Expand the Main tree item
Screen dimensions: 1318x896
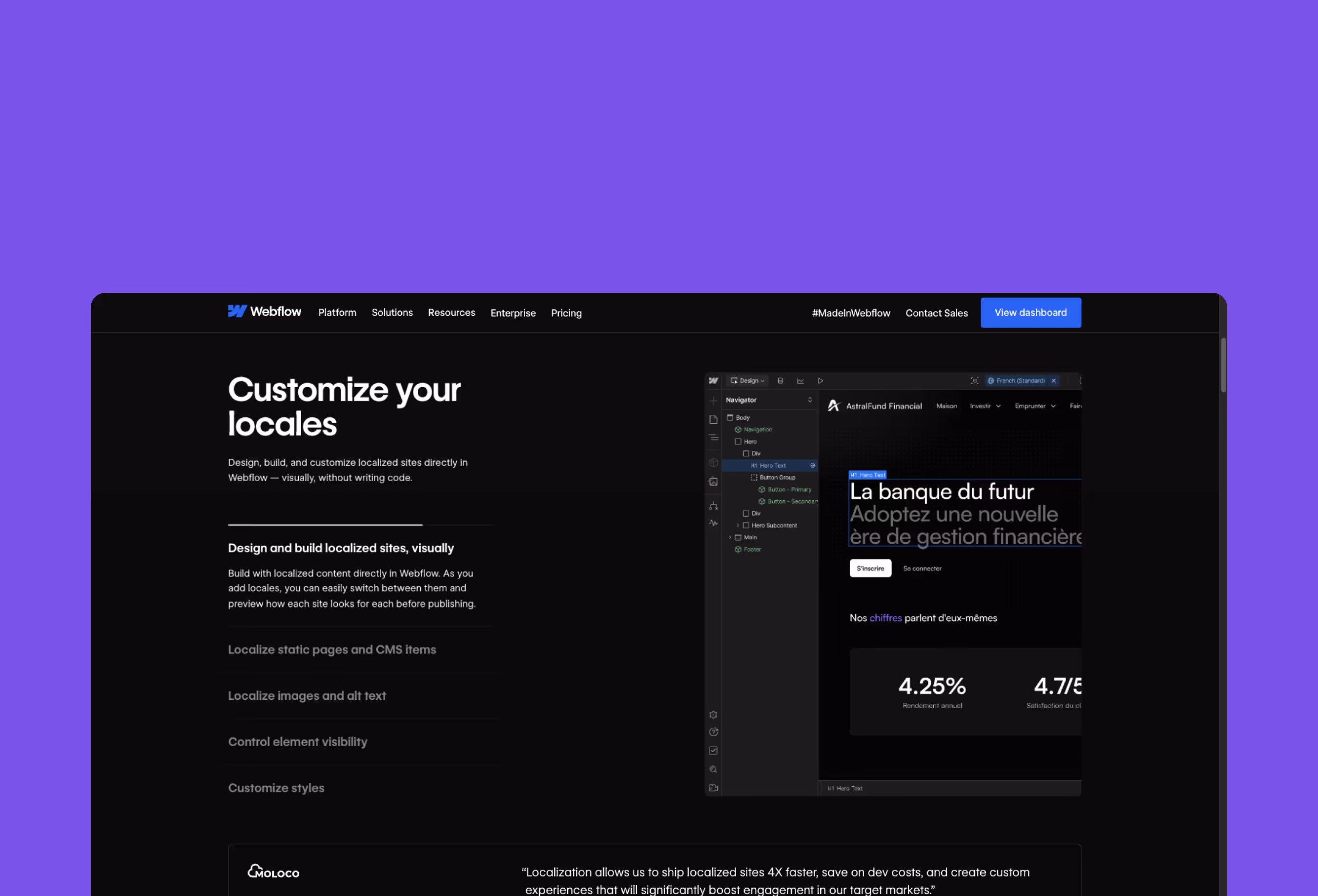(x=730, y=538)
